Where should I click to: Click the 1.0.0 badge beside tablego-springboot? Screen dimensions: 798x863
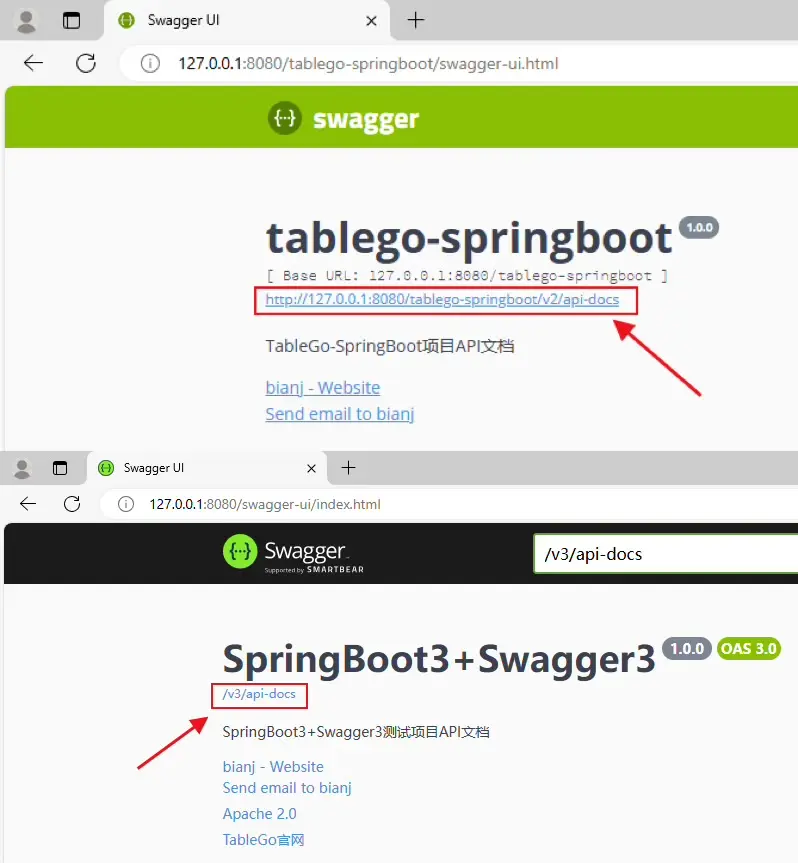click(x=699, y=227)
